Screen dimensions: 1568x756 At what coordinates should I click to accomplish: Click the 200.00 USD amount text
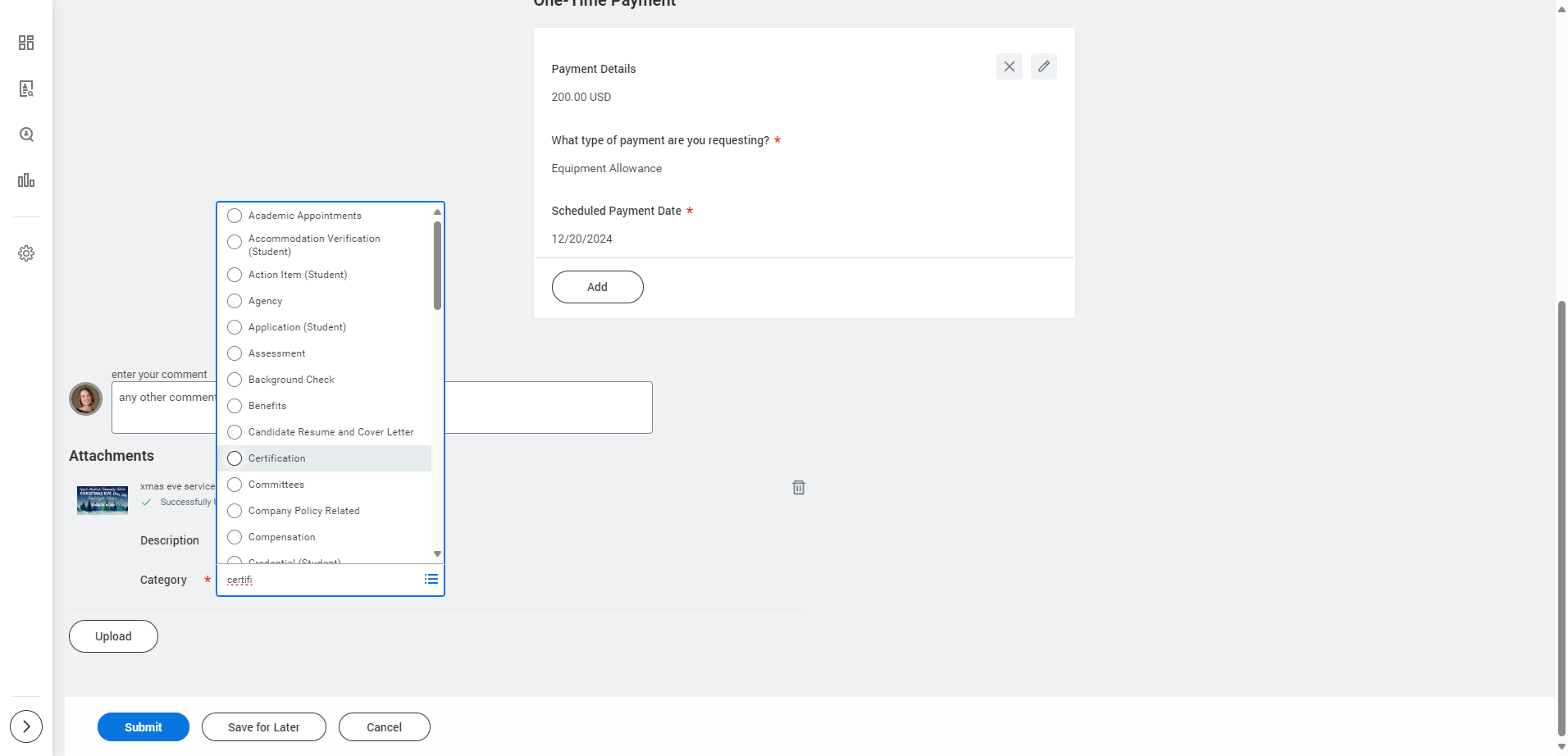581,97
